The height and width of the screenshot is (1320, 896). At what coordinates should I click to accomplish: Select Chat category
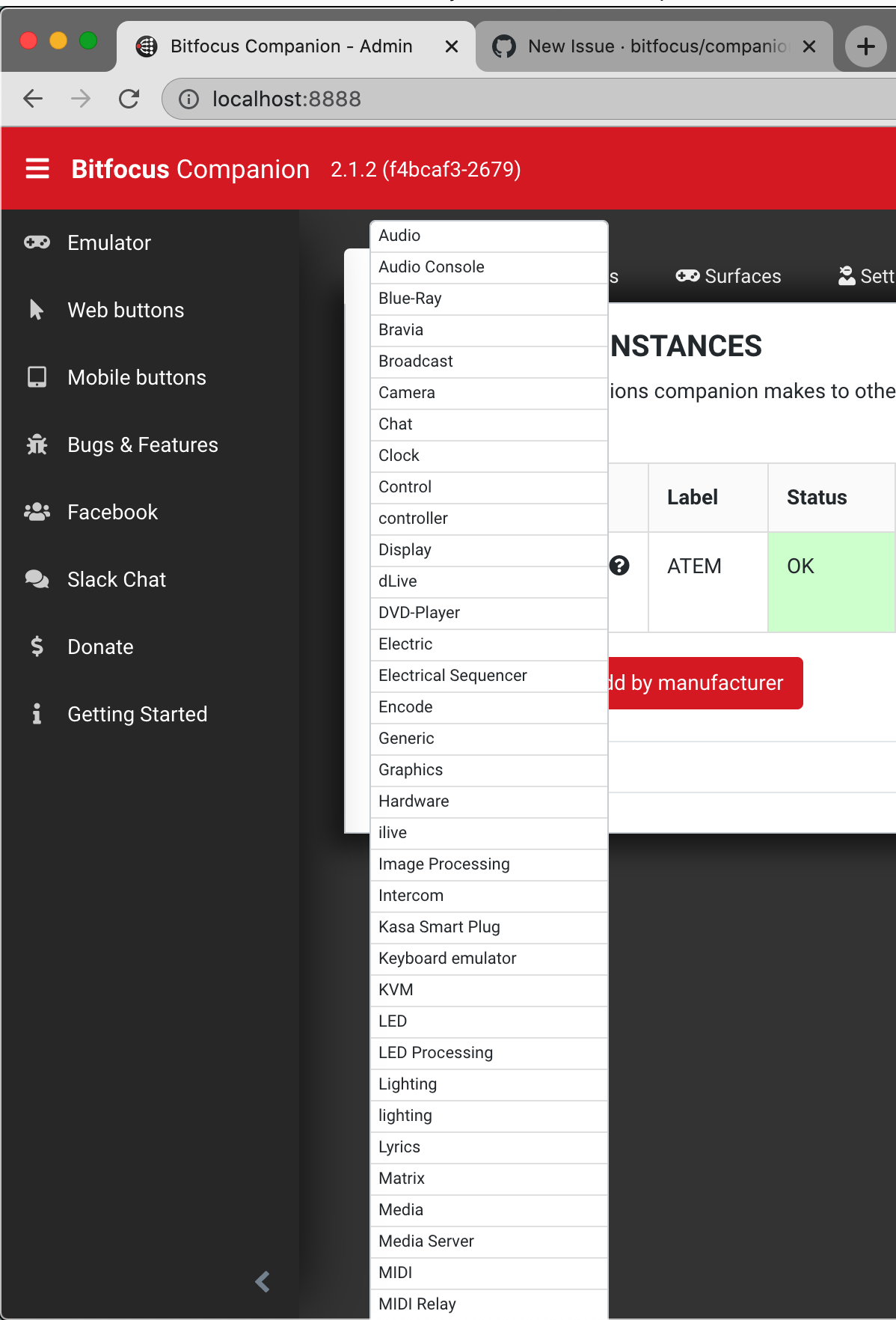(x=489, y=424)
